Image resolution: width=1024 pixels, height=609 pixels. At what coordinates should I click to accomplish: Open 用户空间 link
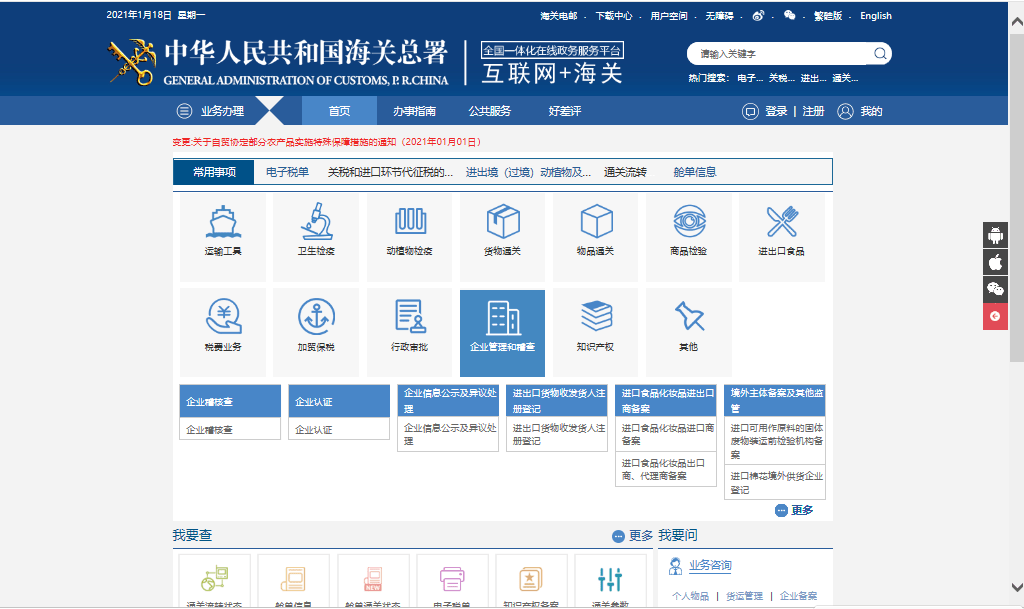click(x=669, y=16)
